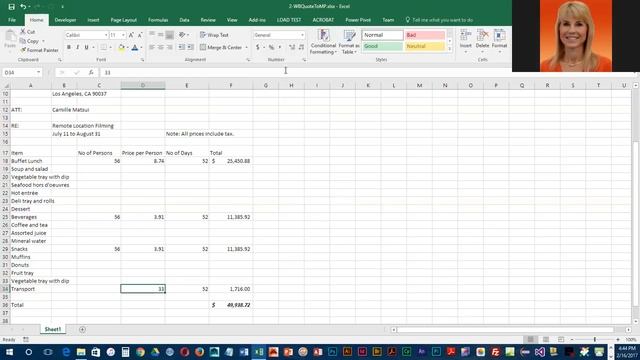
Task: Select the Sheet1 tab
Action: pyautogui.click(x=53, y=329)
